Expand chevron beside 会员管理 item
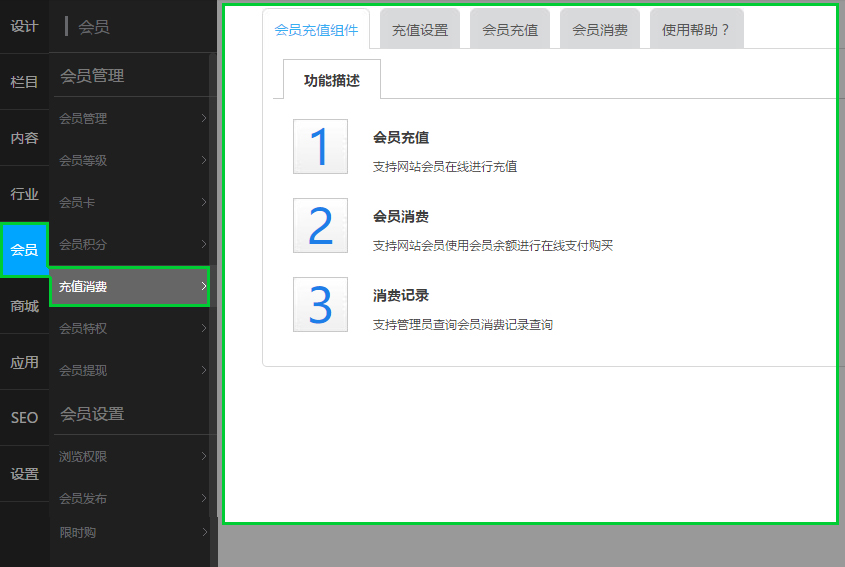The width and height of the screenshot is (845, 567). click(x=204, y=118)
